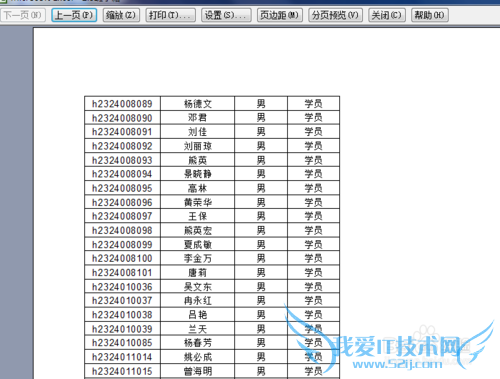
Task: Select cell h2324010039
Action: 122,329
